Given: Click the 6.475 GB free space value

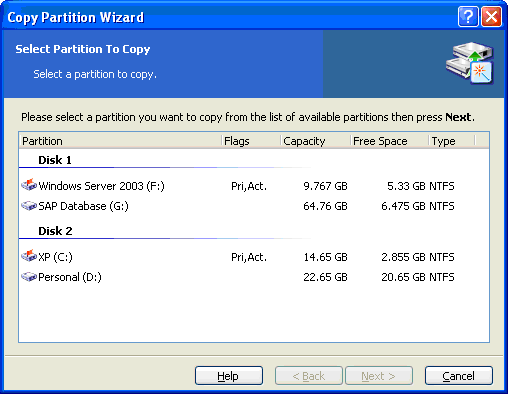Looking at the screenshot, I should click(403, 206).
